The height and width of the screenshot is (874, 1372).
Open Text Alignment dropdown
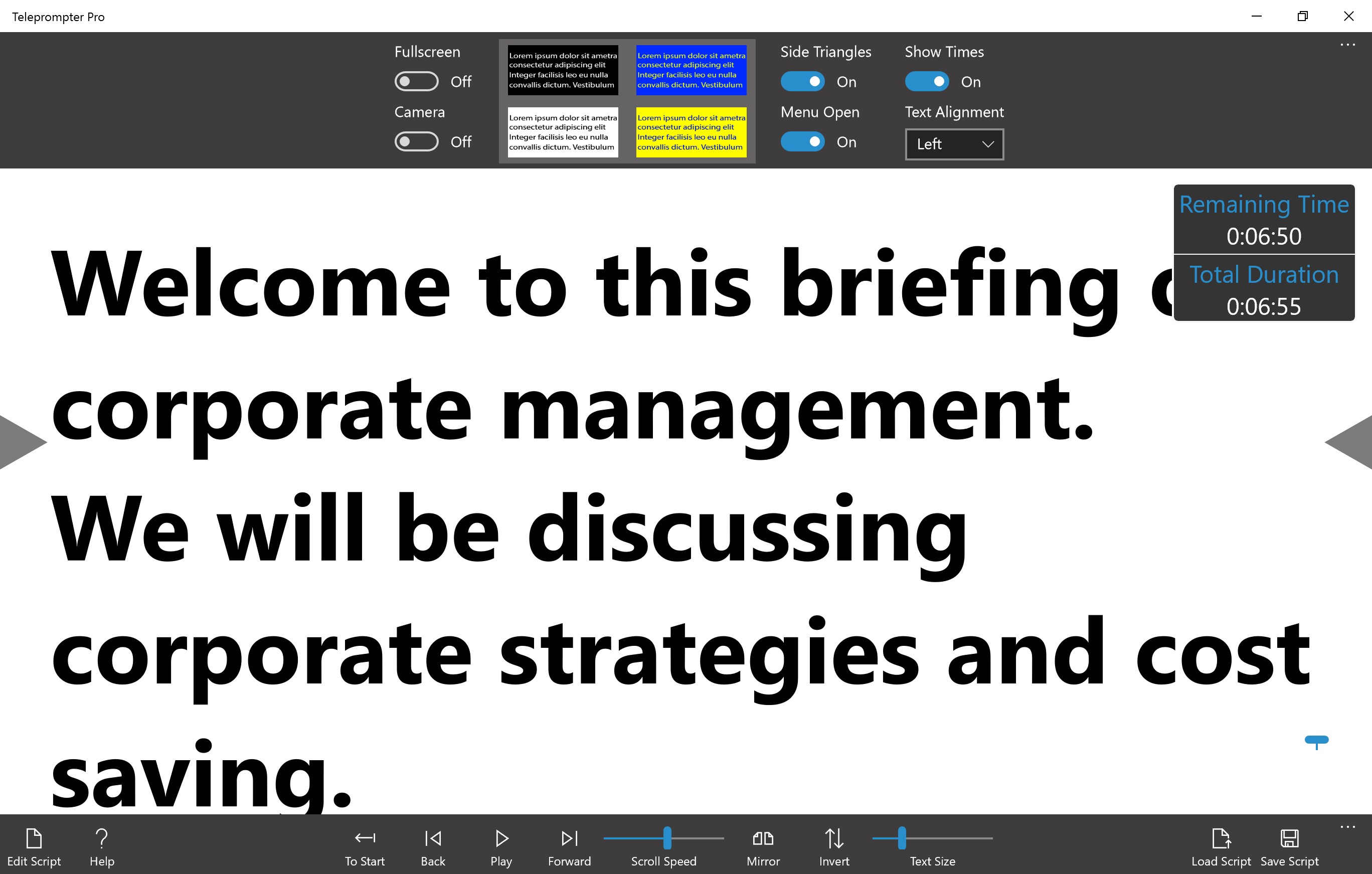[954, 144]
